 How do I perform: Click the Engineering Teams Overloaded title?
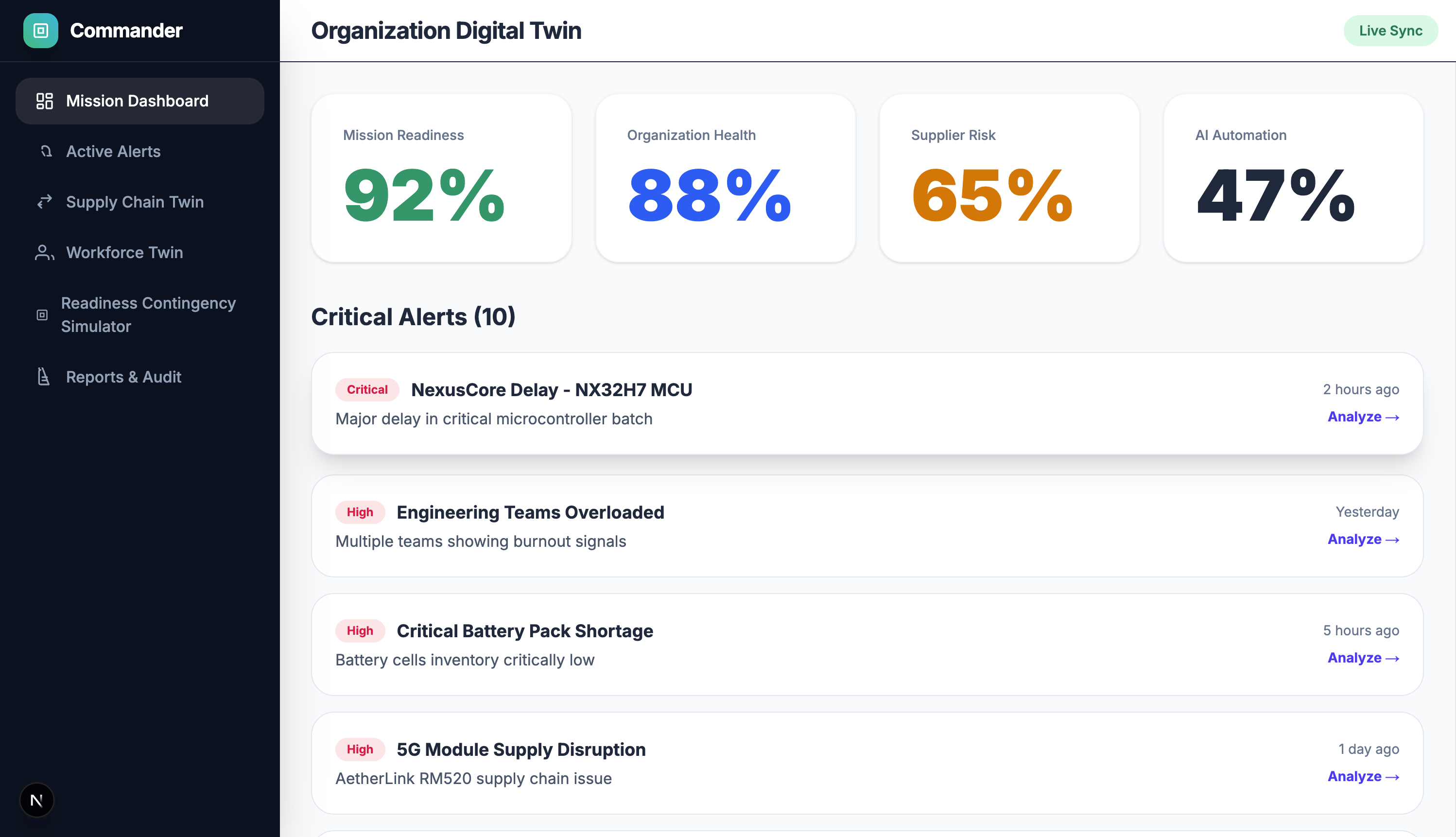[530, 512]
